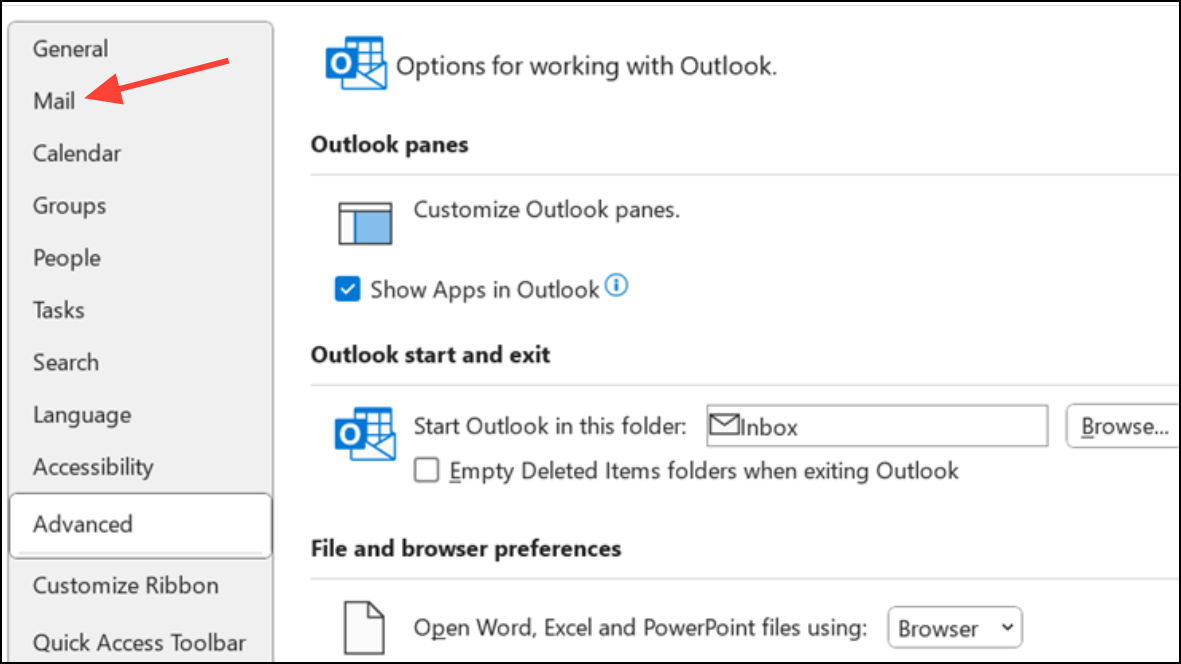Click the envelope icon in the Inbox field
This screenshot has width=1181, height=664.
[x=724, y=426]
